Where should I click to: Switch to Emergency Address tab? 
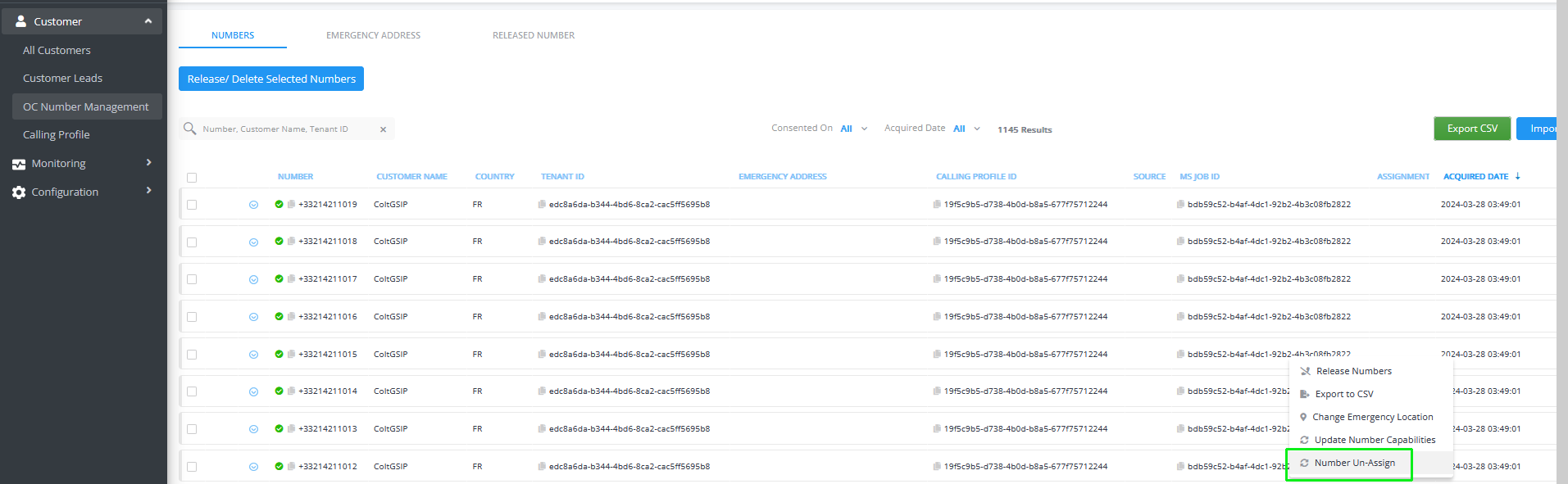(x=373, y=35)
